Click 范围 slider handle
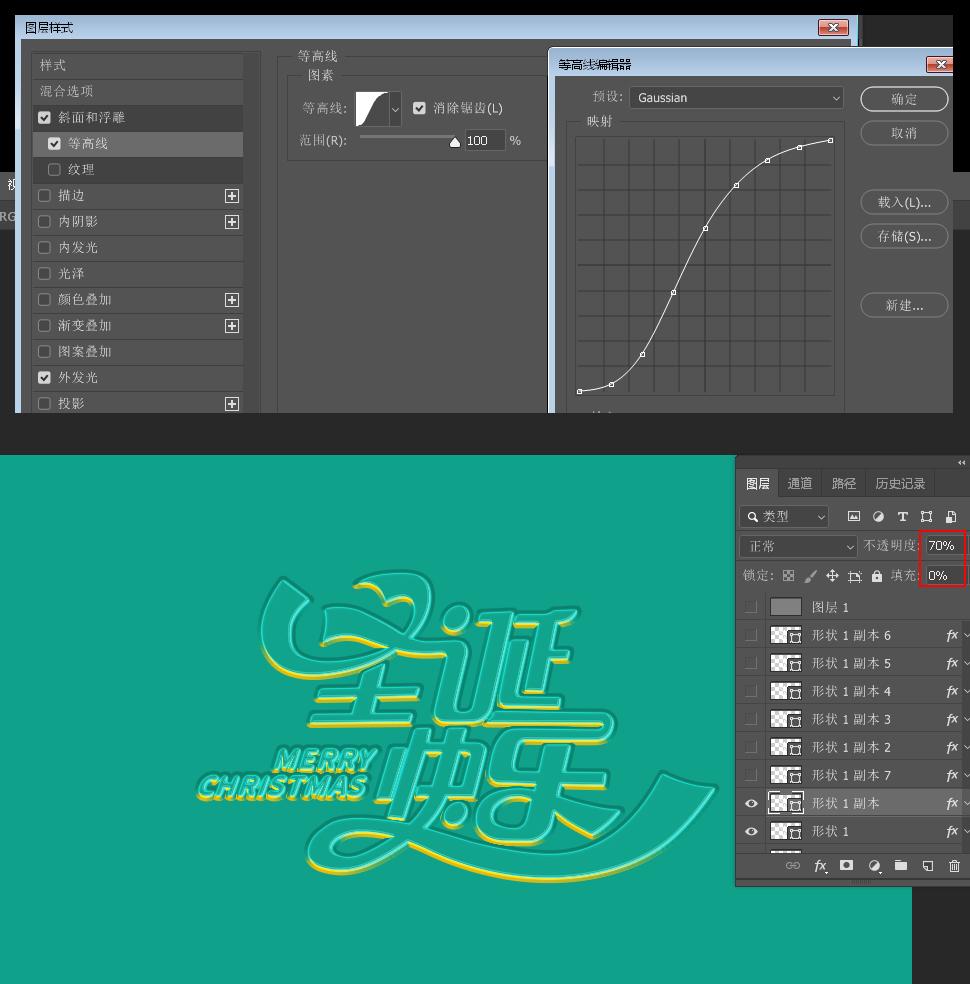 tap(455, 142)
